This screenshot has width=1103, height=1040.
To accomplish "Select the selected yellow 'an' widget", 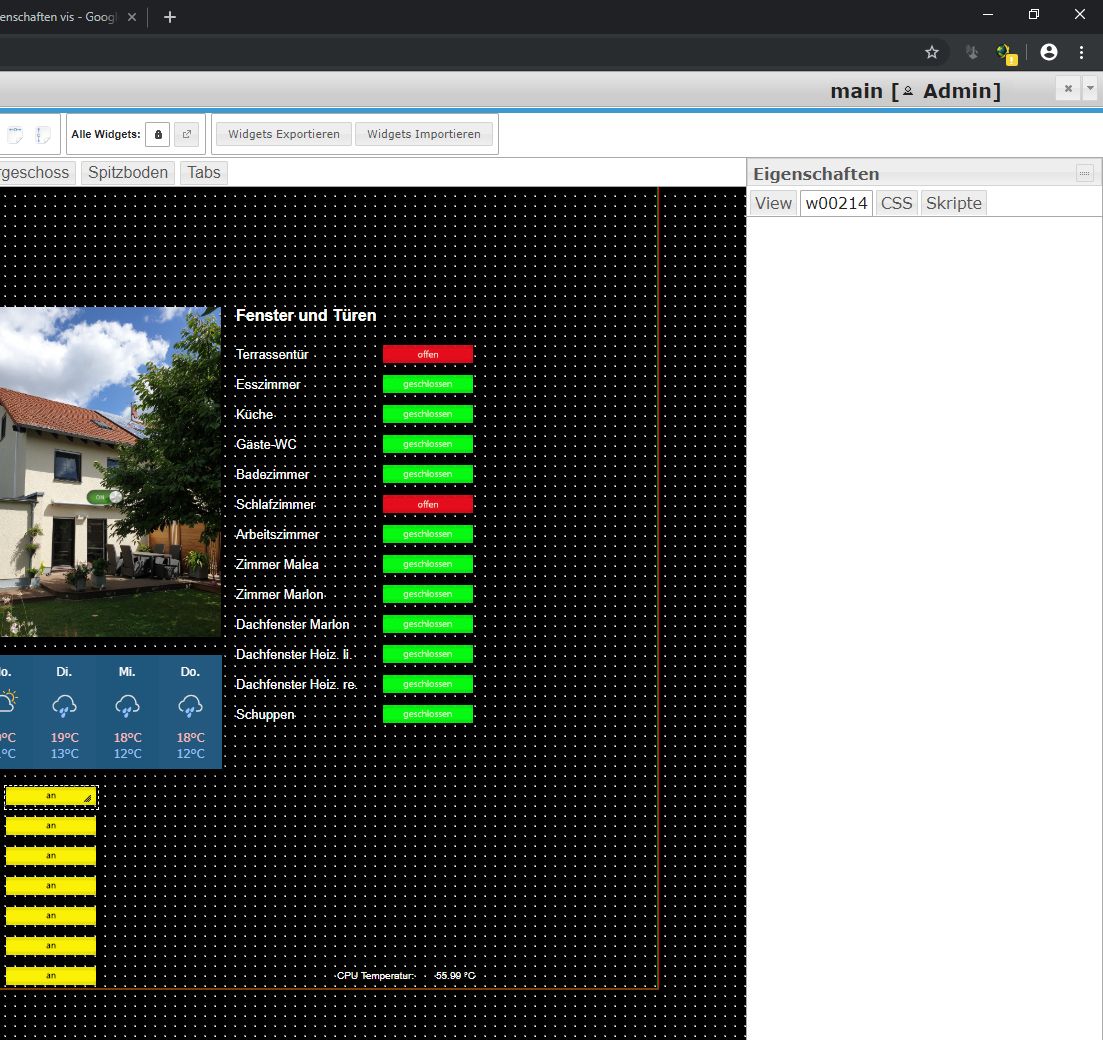I will click(x=50, y=796).
